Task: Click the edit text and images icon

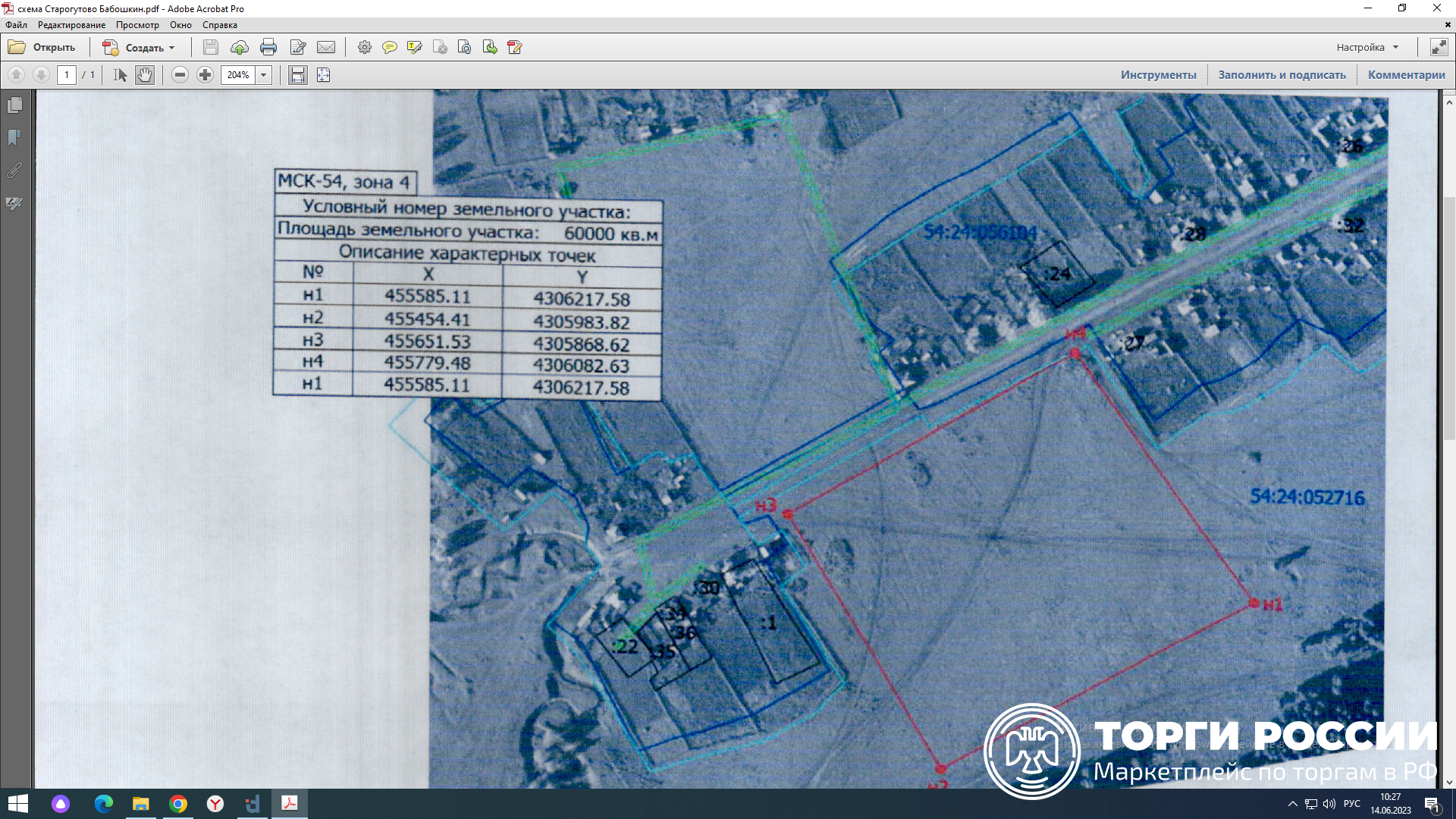Action: (298, 47)
